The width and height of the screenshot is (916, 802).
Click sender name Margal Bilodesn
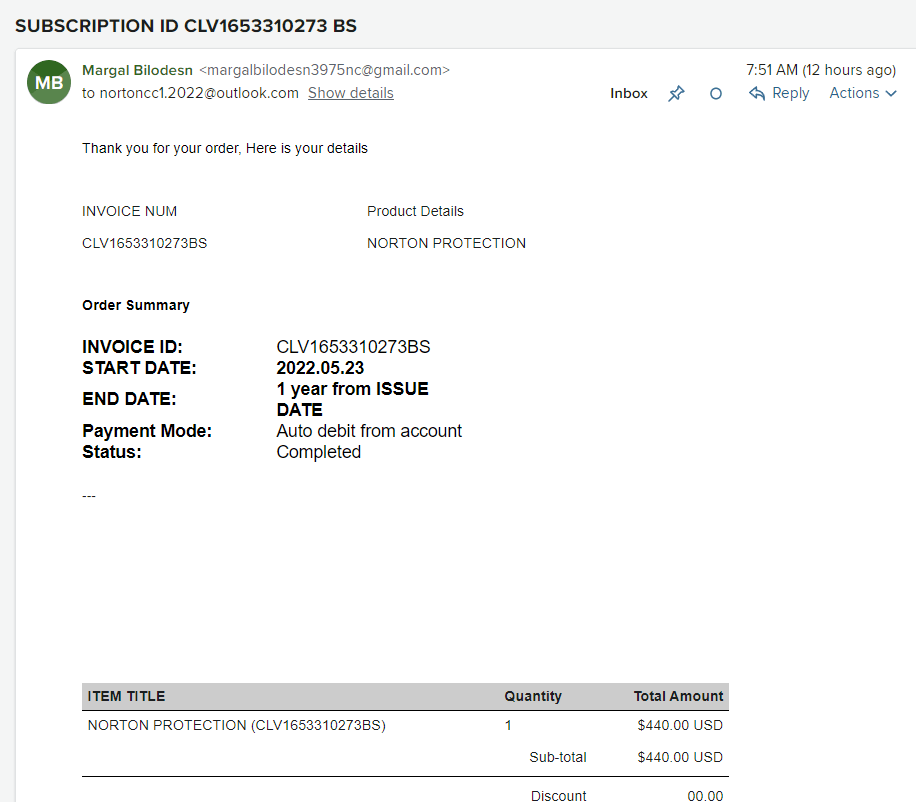[137, 70]
